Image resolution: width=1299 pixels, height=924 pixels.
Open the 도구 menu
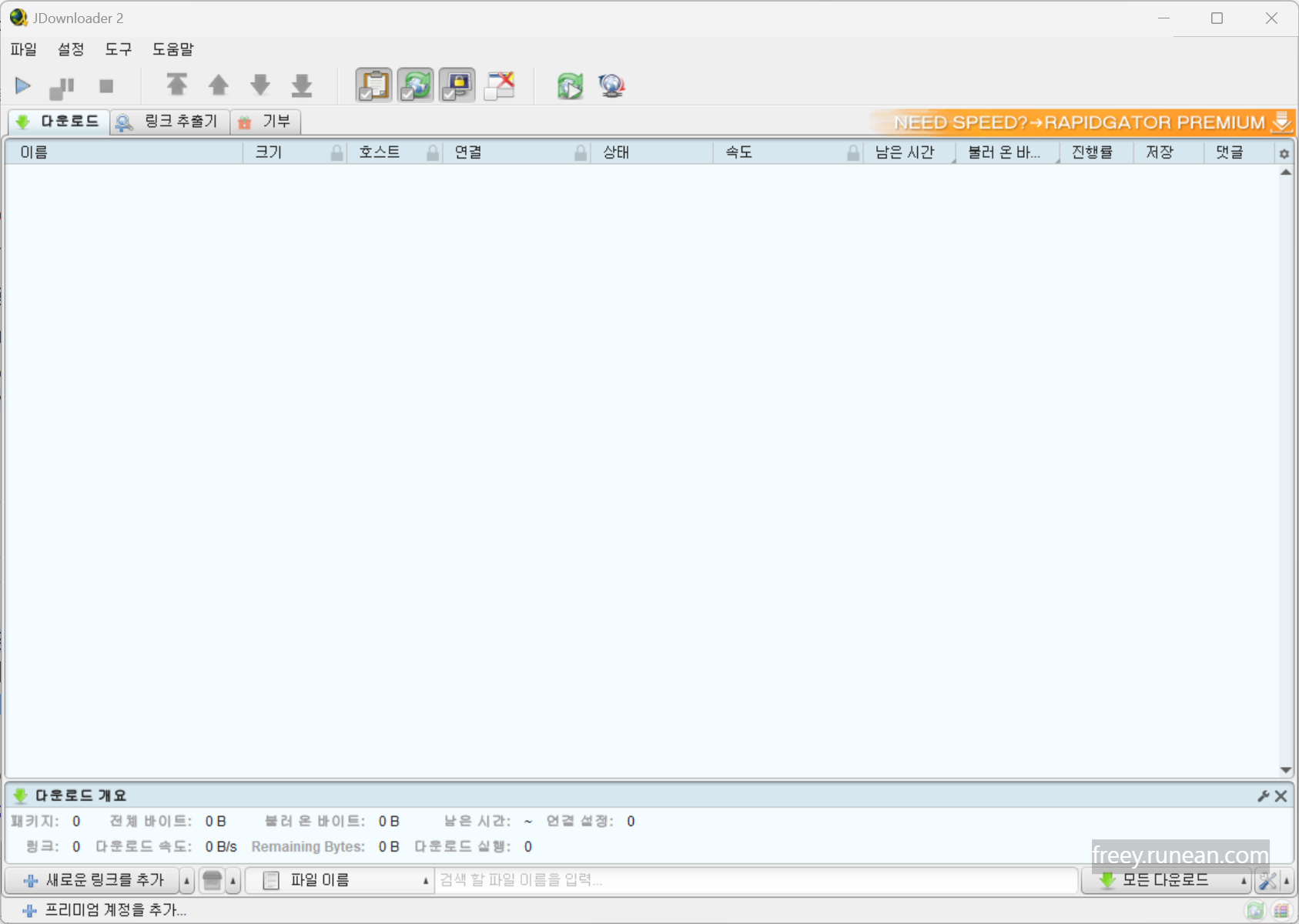point(119,49)
